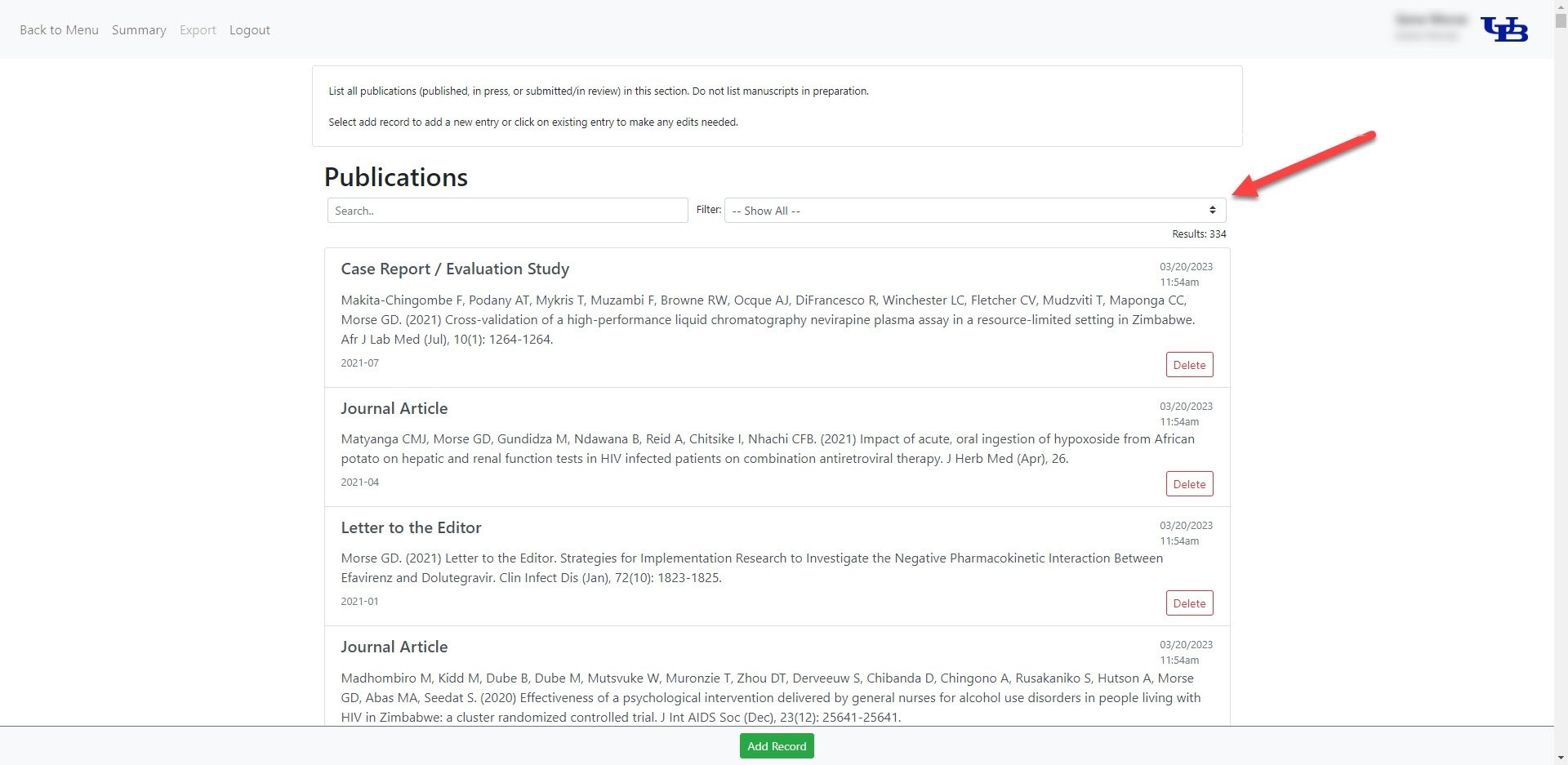The height and width of the screenshot is (765, 1568).
Task: Open the Madhombiro M Journal Article record
Action: [x=394, y=647]
